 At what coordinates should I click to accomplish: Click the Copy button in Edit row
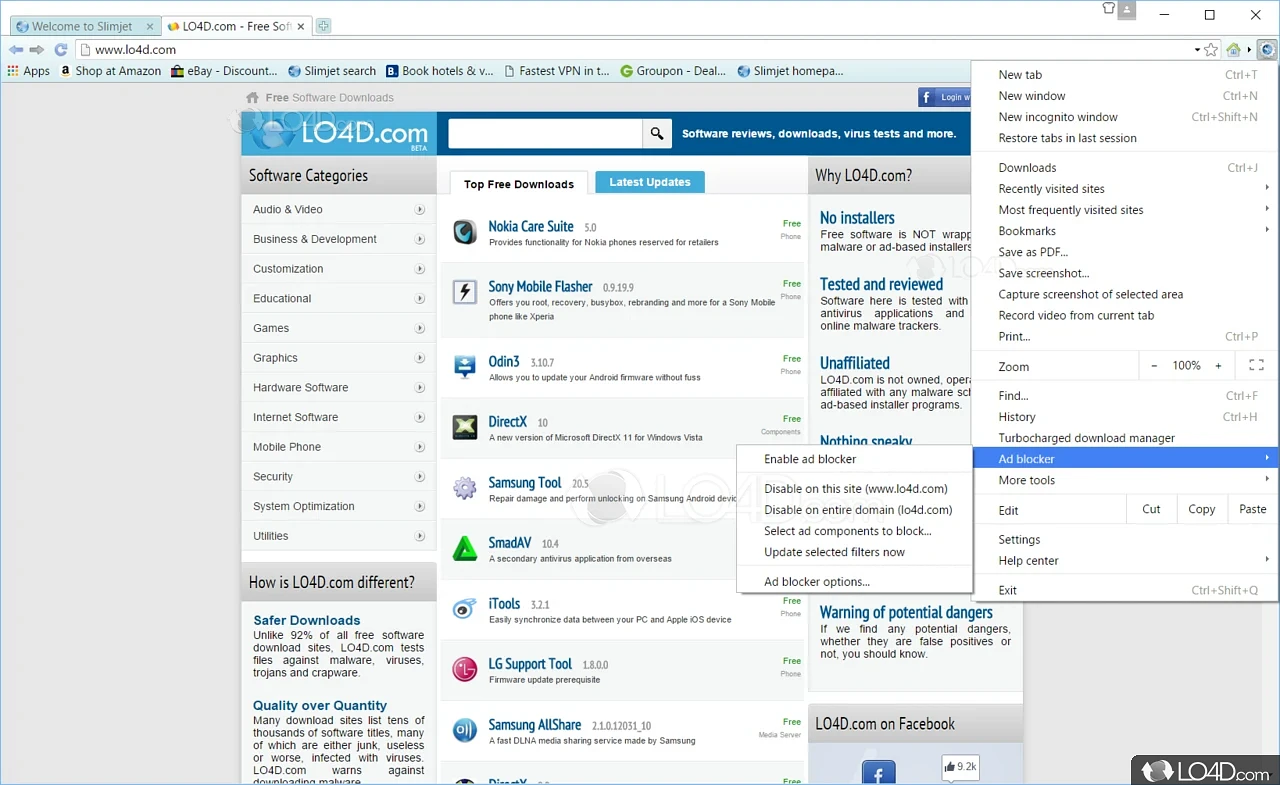[x=1202, y=509]
